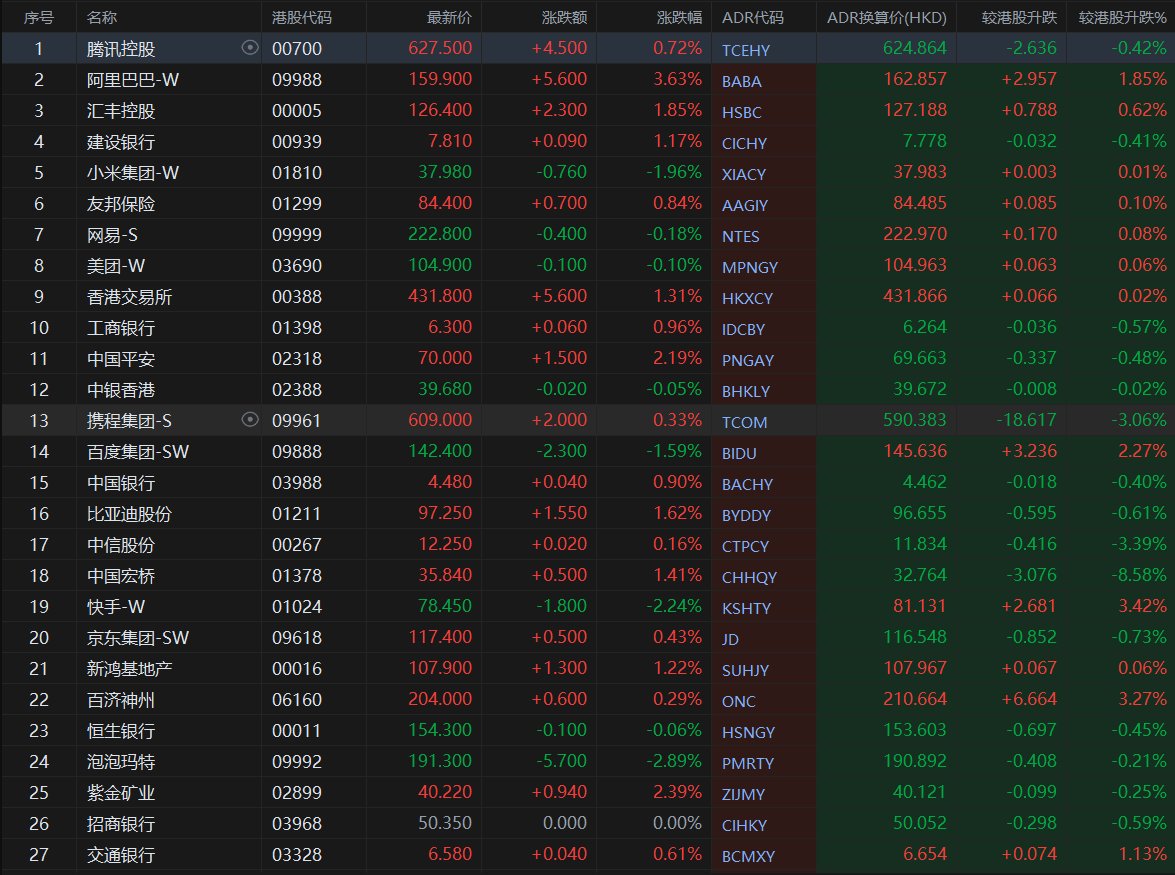Click the circle icon beside 携程集团-S
Viewport: 1175px width, 875px height.
[250, 420]
